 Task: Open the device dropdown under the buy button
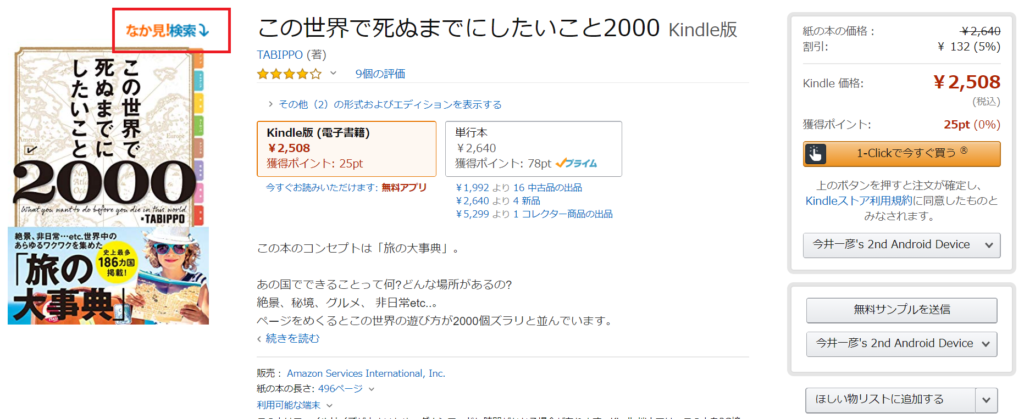901,245
